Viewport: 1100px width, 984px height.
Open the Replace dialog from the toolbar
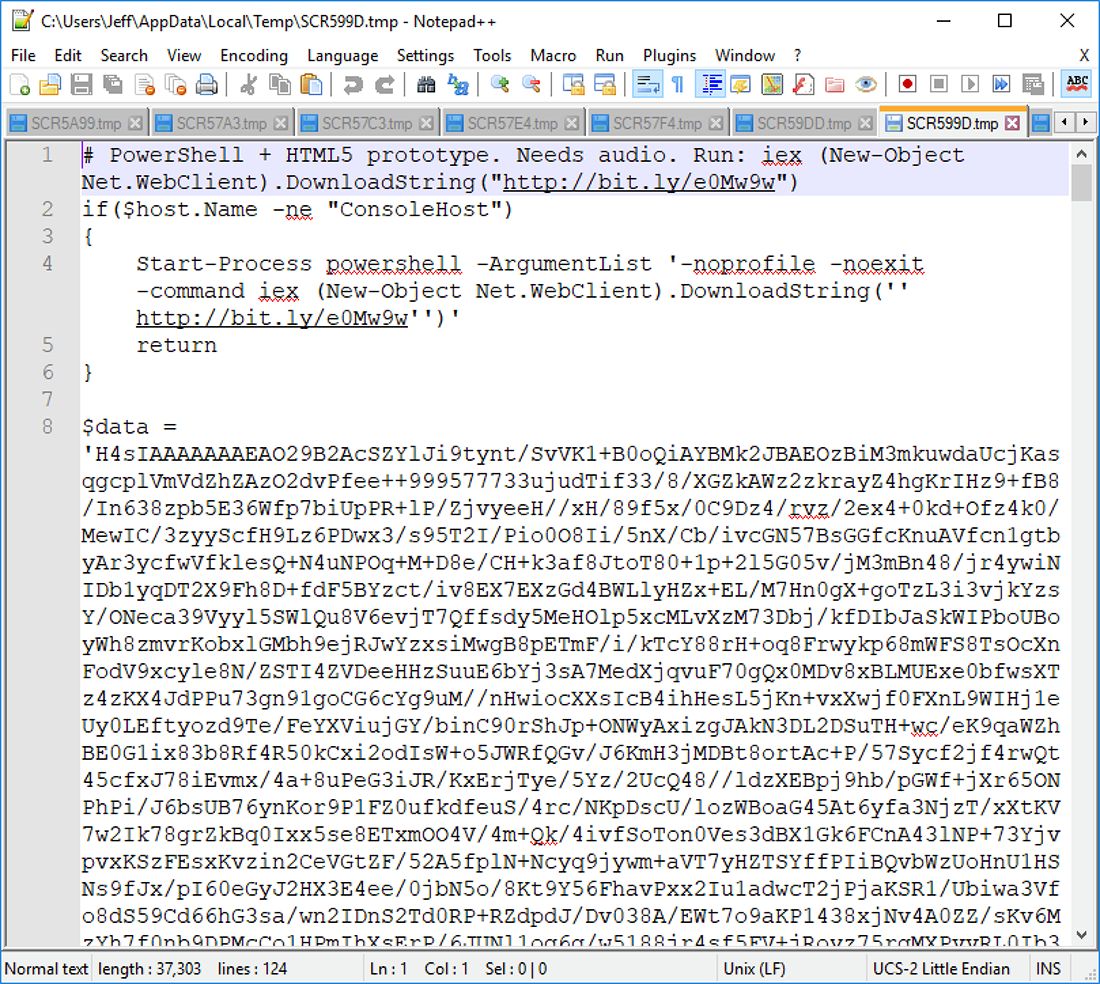point(457,85)
